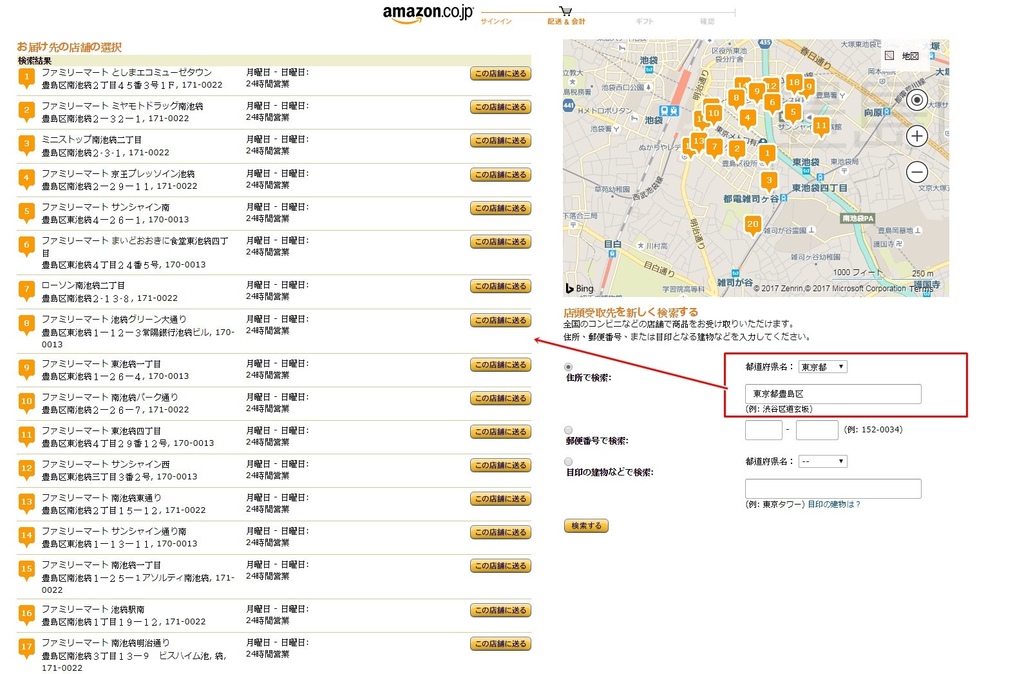1024x674 pixels.
Task: Click store name ファミリーマート まいどおおきに食堂東池袋四丁目
Action: tap(135, 246)
